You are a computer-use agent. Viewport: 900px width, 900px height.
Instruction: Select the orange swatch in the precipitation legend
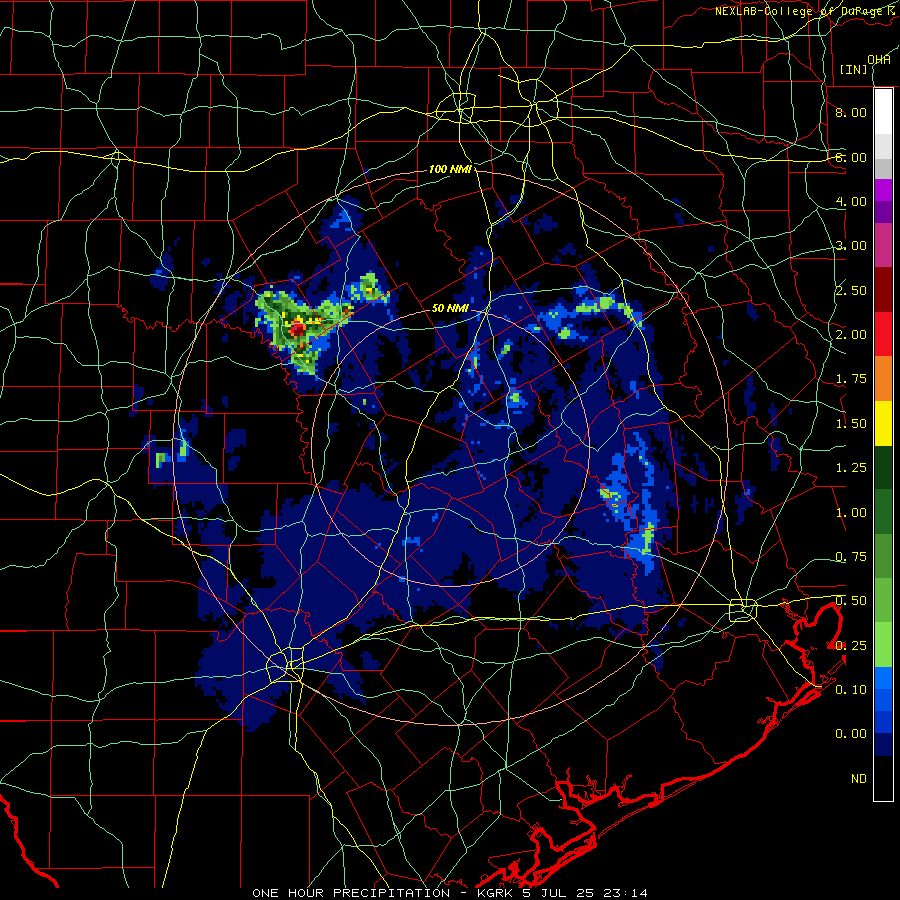coord(883,378)
